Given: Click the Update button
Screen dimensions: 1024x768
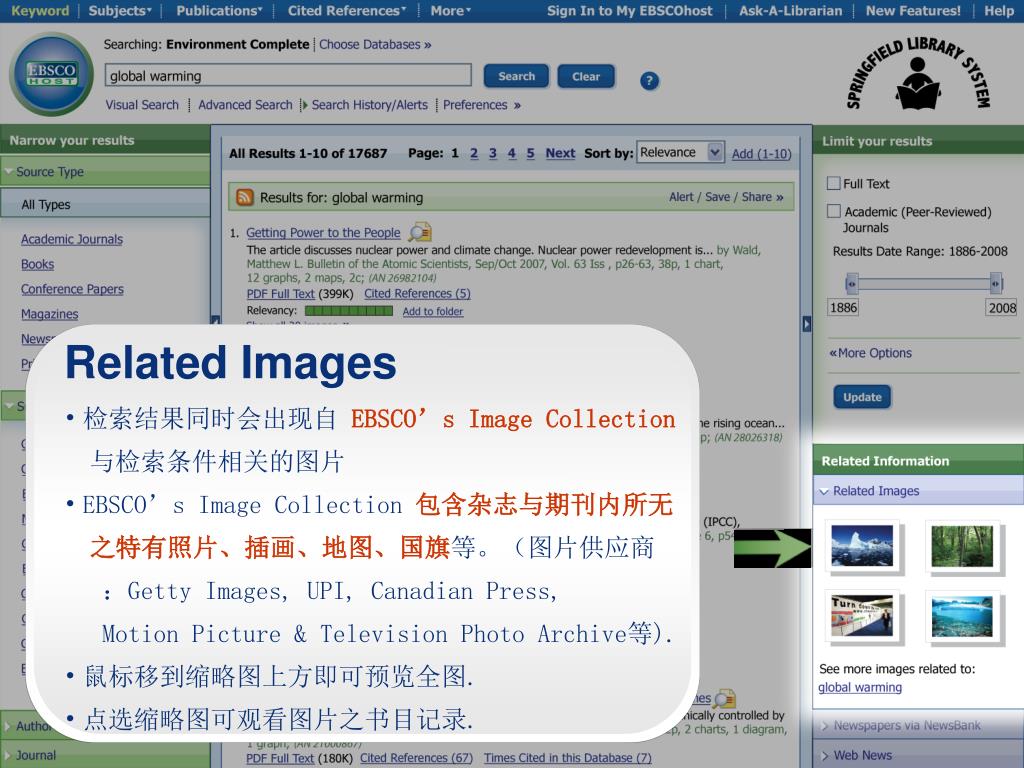Looking at the screenshot, I should 862,397.
